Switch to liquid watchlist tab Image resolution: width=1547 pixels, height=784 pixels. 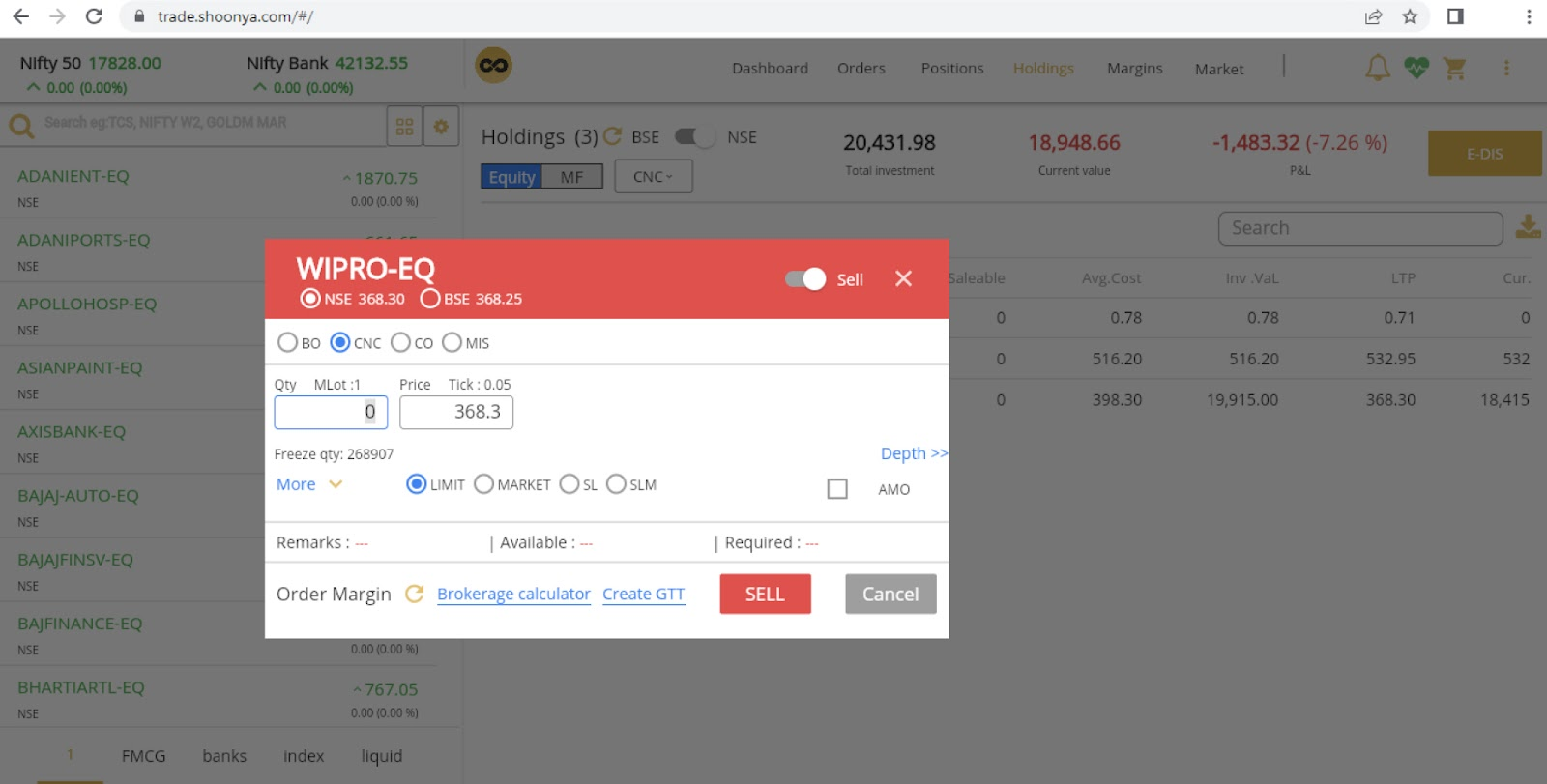382,756
